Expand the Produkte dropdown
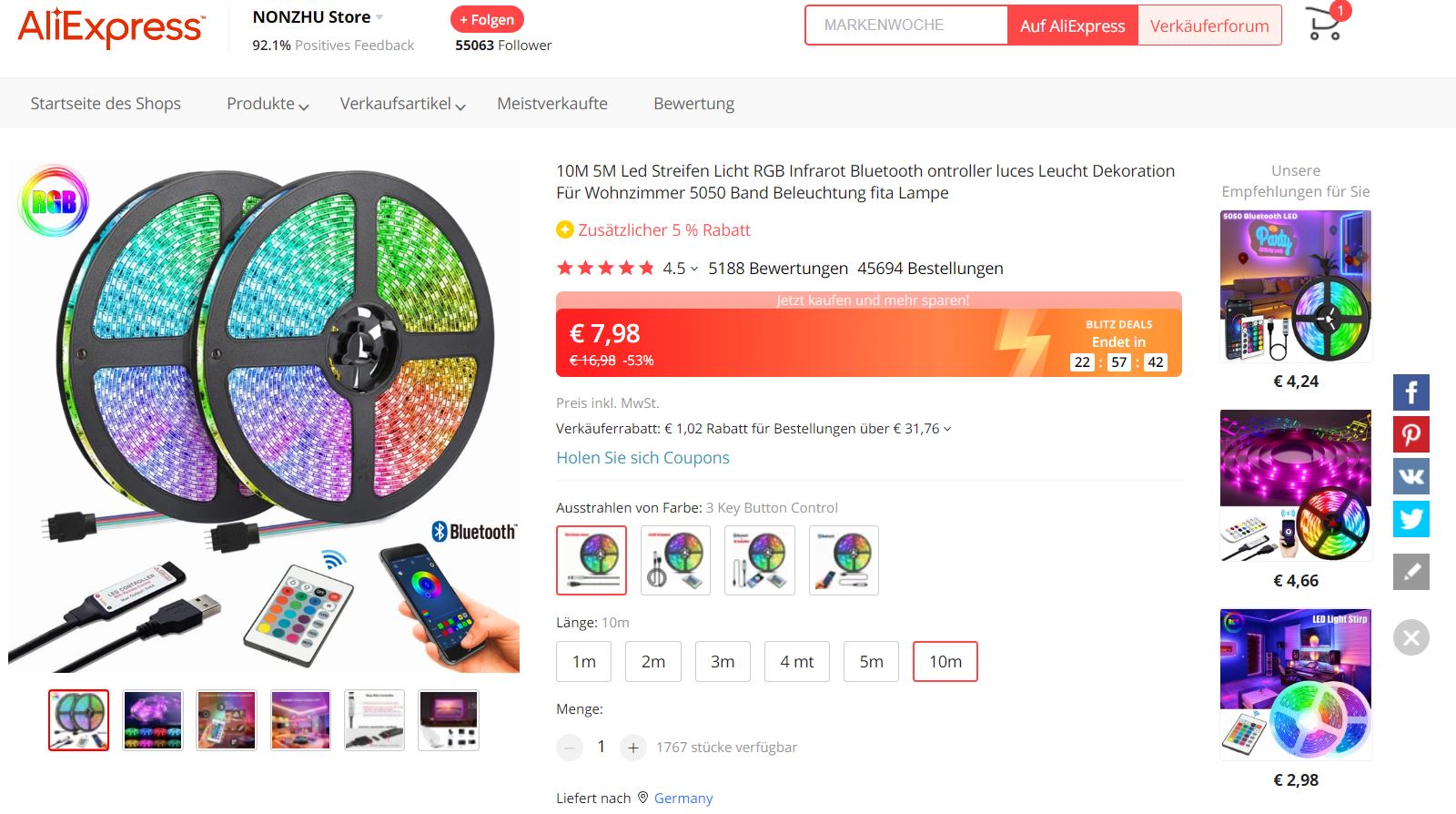 pos(267,104)
